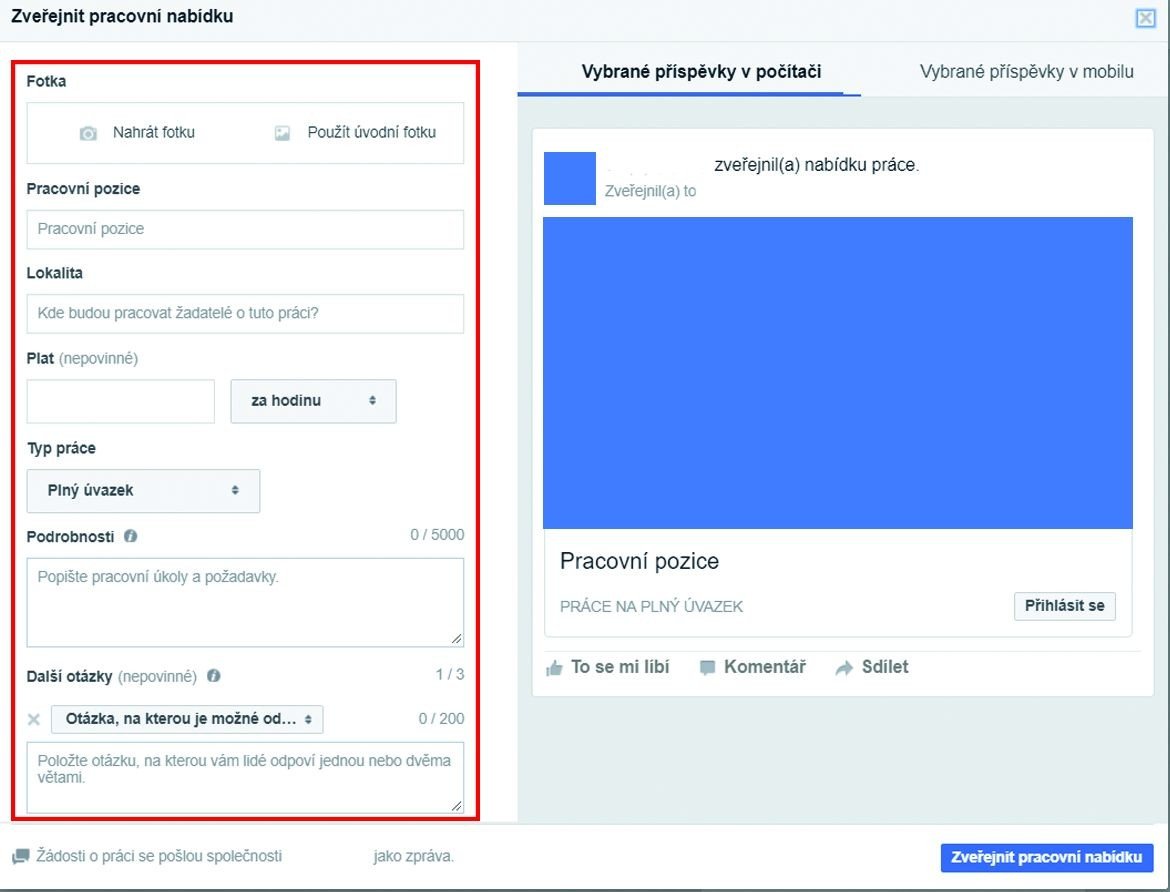Open the 'za hodinu' salary period dropdown
This screenshot has height=892, width=1170.
(x=313, y=401)
